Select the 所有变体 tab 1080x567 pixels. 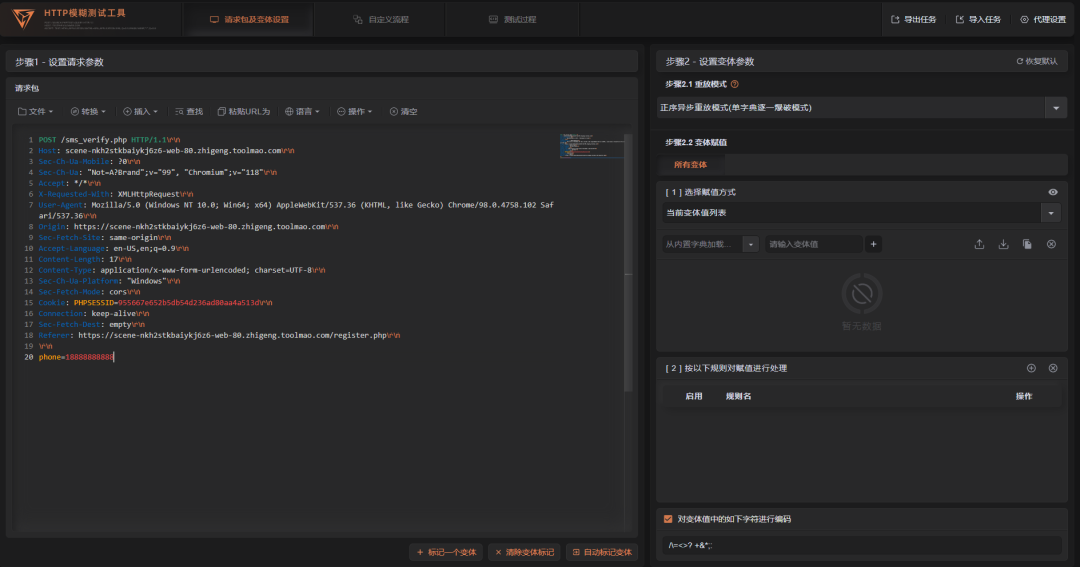pos(690,165)
